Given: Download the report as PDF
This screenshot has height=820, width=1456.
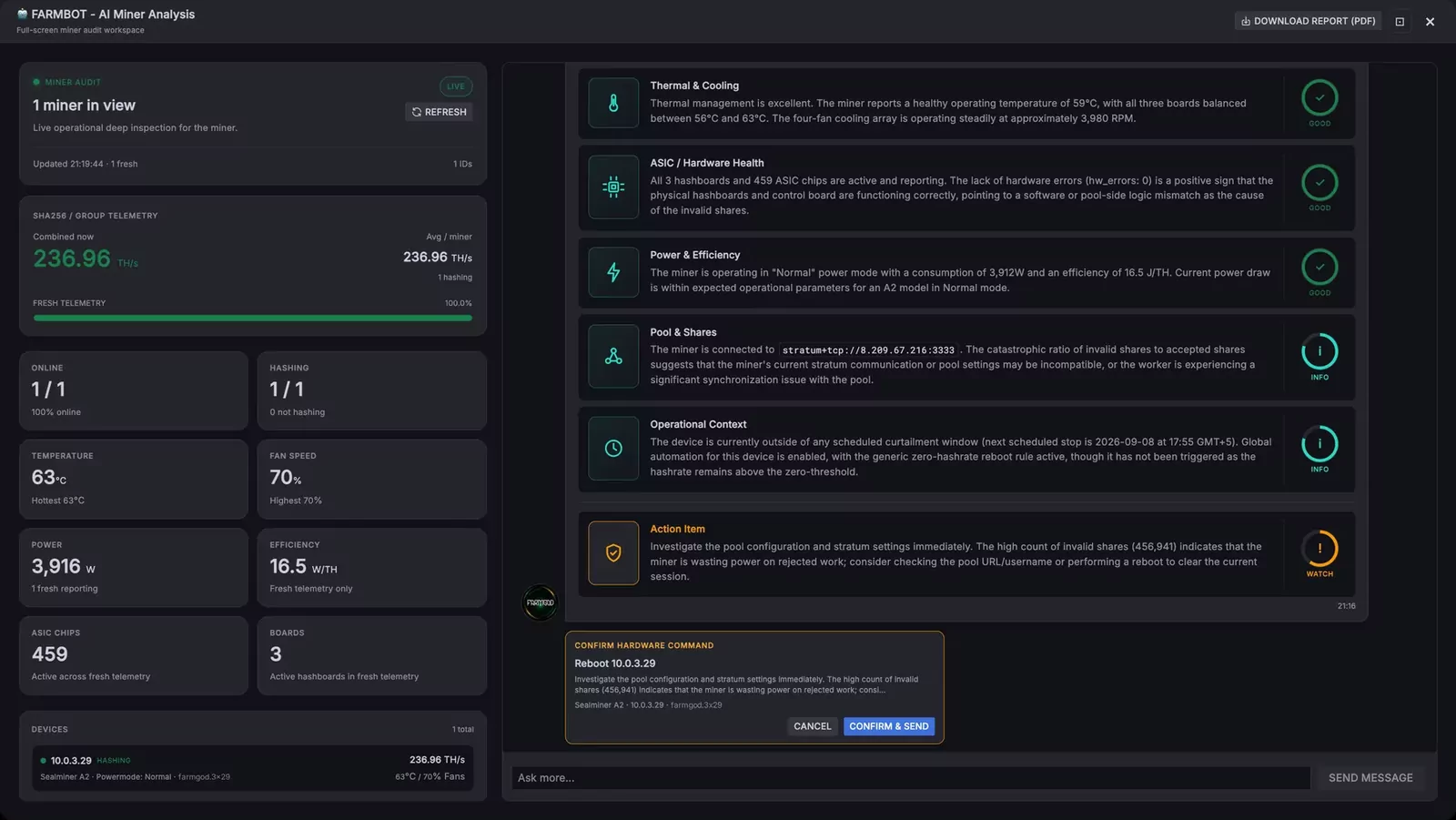Looking at the screenshot, I should [1308, 21].
